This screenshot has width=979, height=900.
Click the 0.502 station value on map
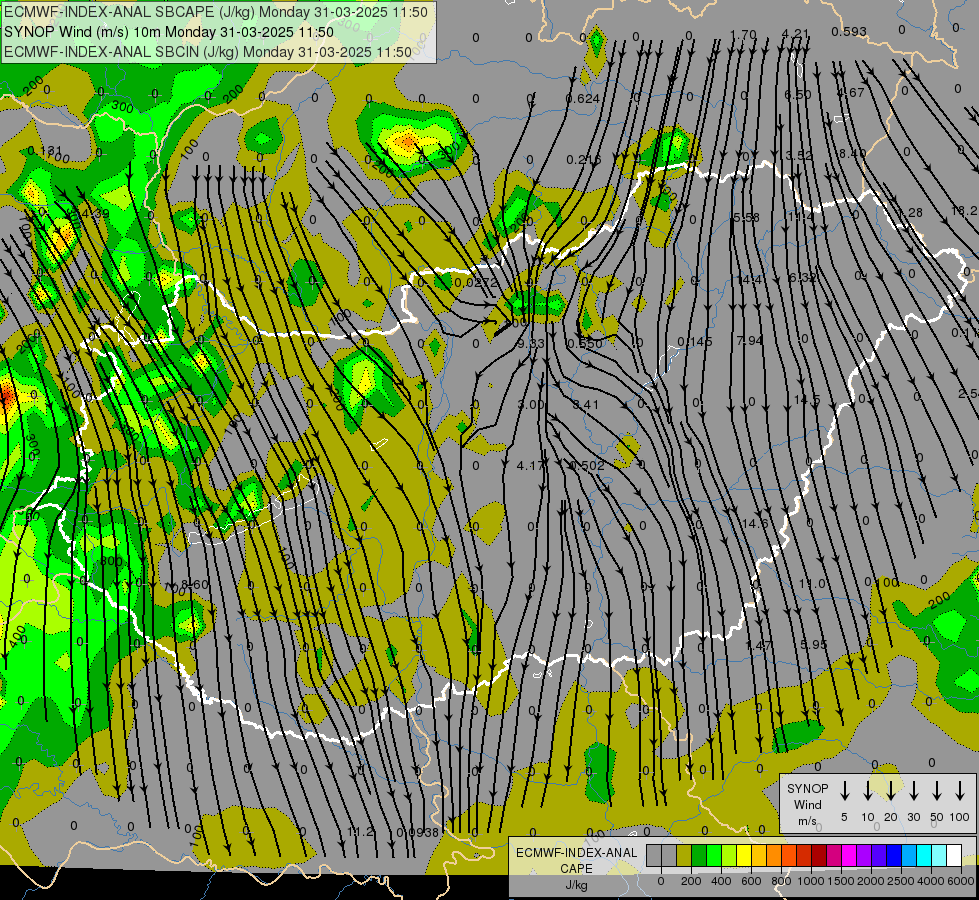click(587, 465)
